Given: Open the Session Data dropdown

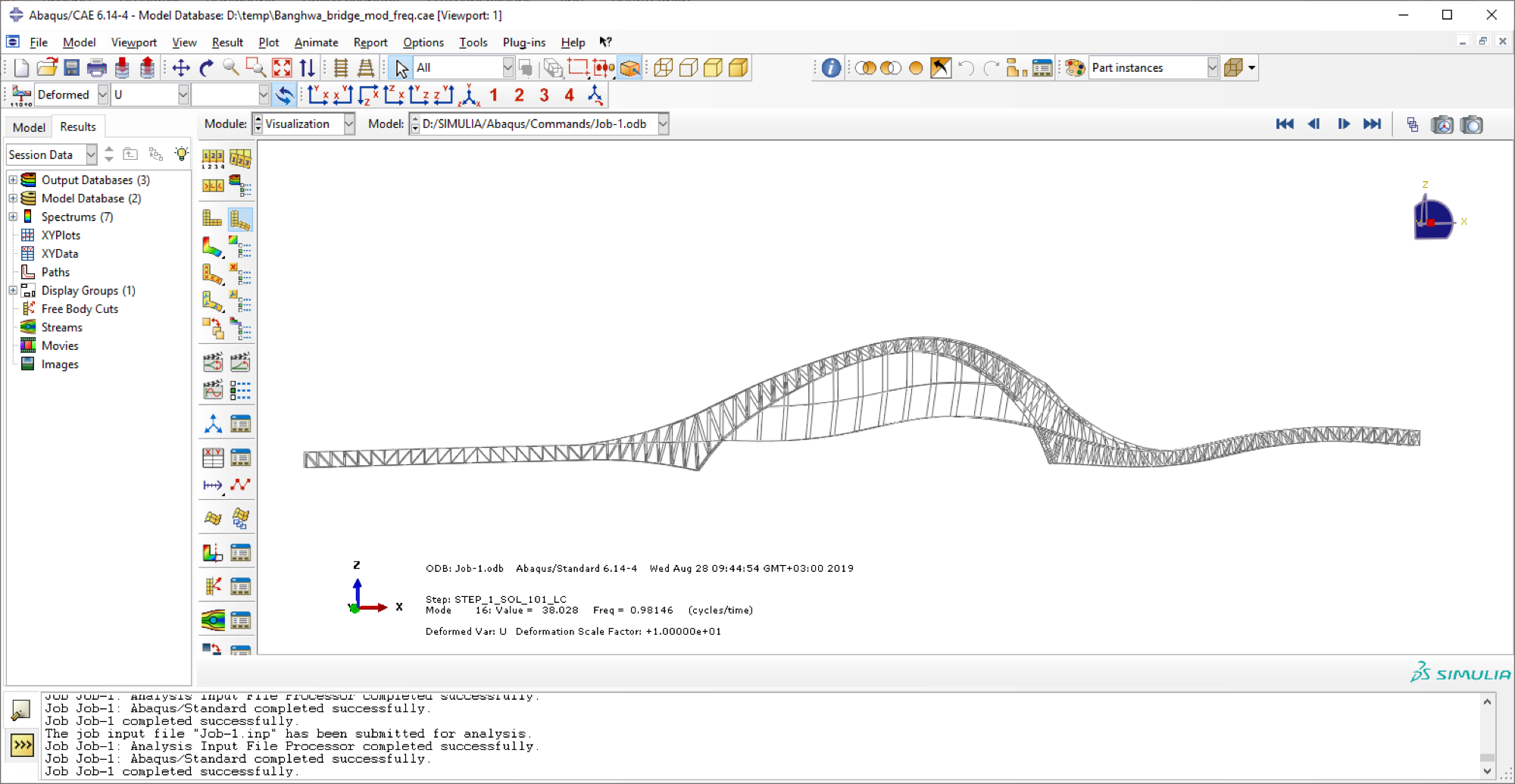Looking at the screenshot, I should click(52, 155).
